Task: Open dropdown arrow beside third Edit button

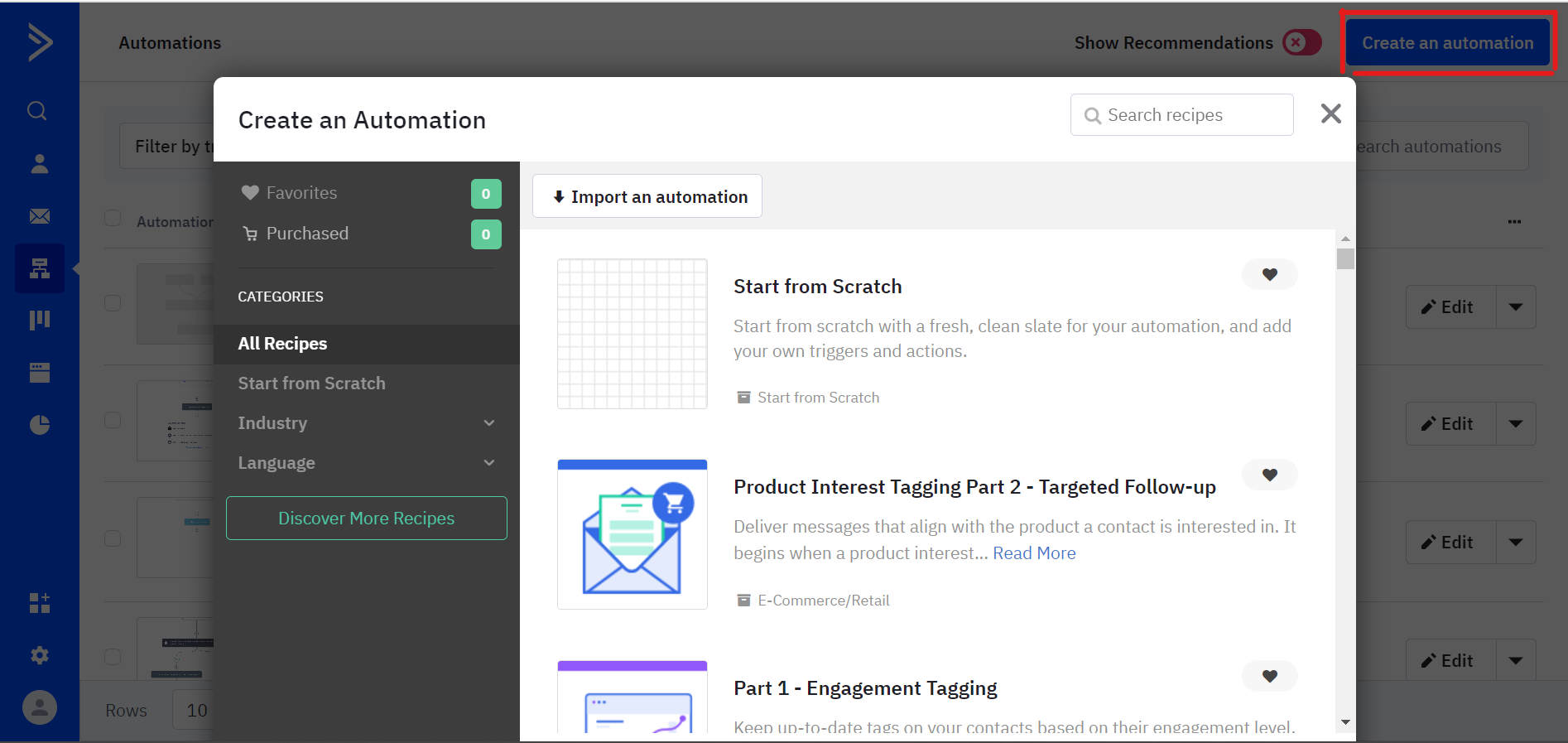Action: (x=1516, y=543)
